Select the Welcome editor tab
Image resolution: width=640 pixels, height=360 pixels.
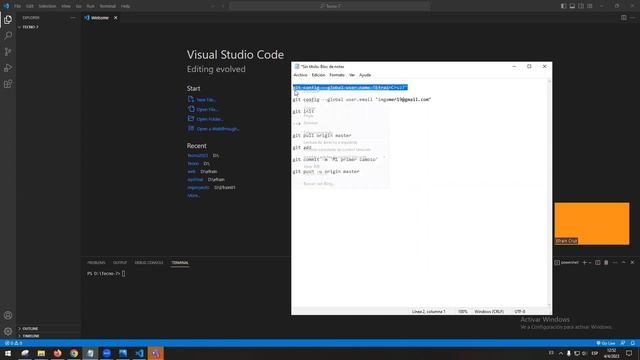[101, 18]
